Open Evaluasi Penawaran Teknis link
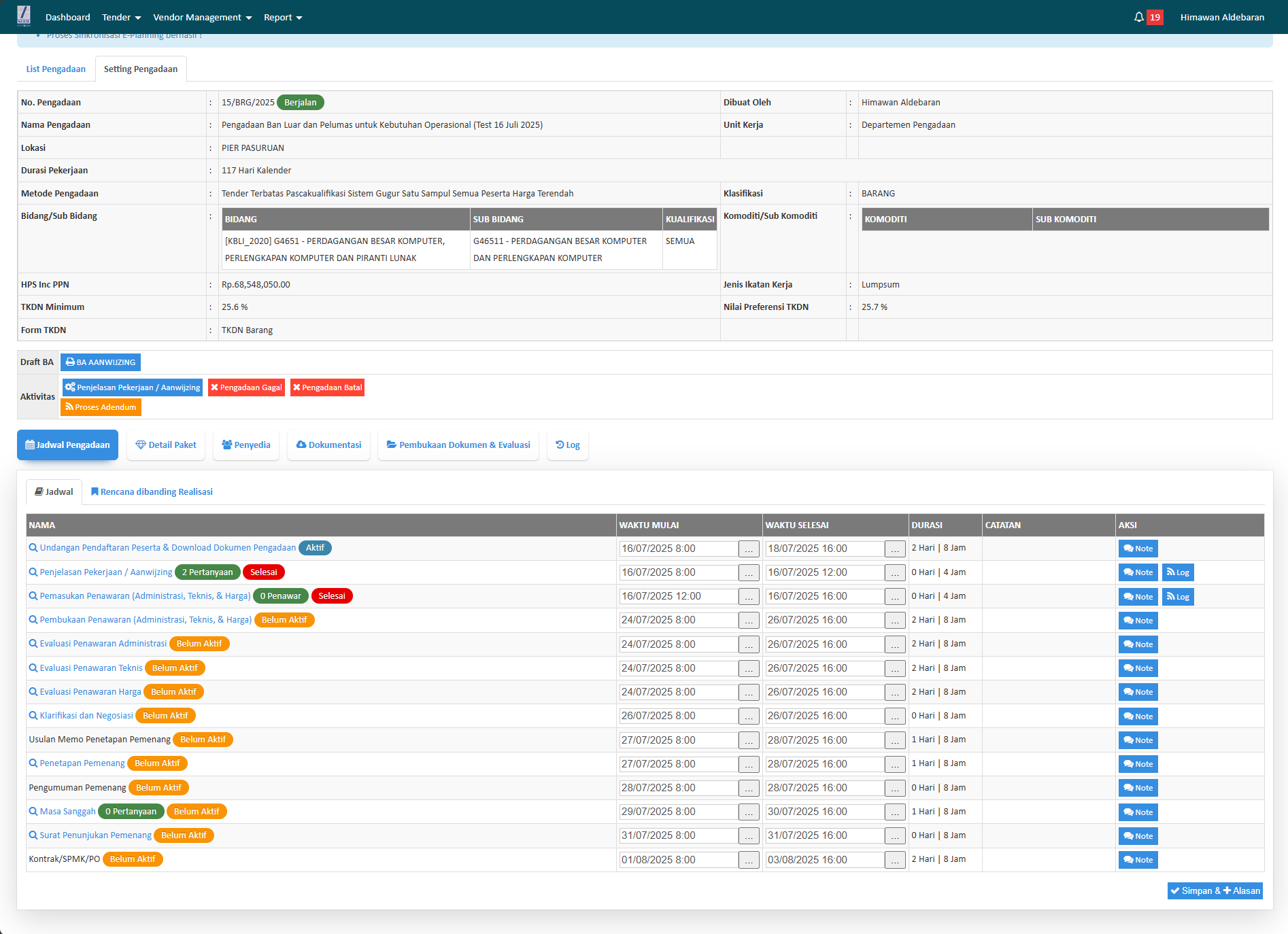 point(91,668)
